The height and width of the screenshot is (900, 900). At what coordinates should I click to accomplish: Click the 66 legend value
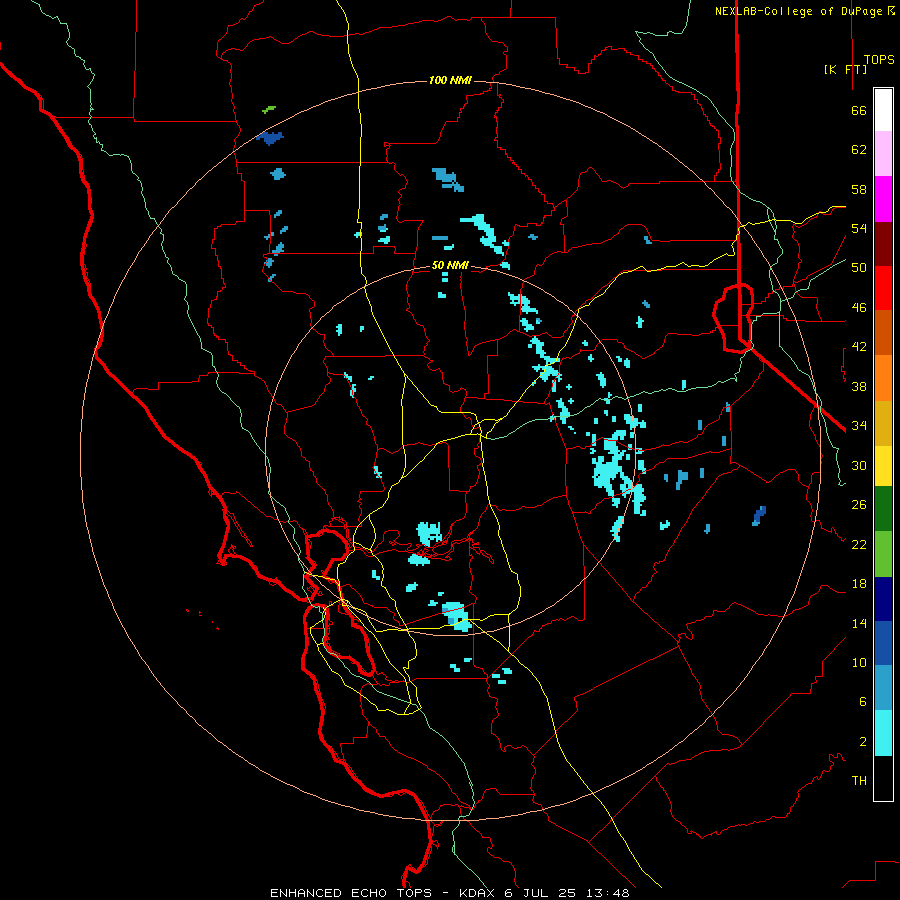coord(859,110)
